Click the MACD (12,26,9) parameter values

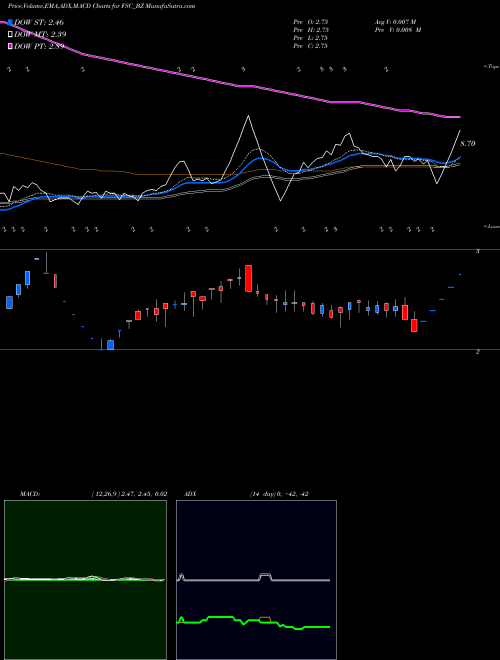(129, 494)
